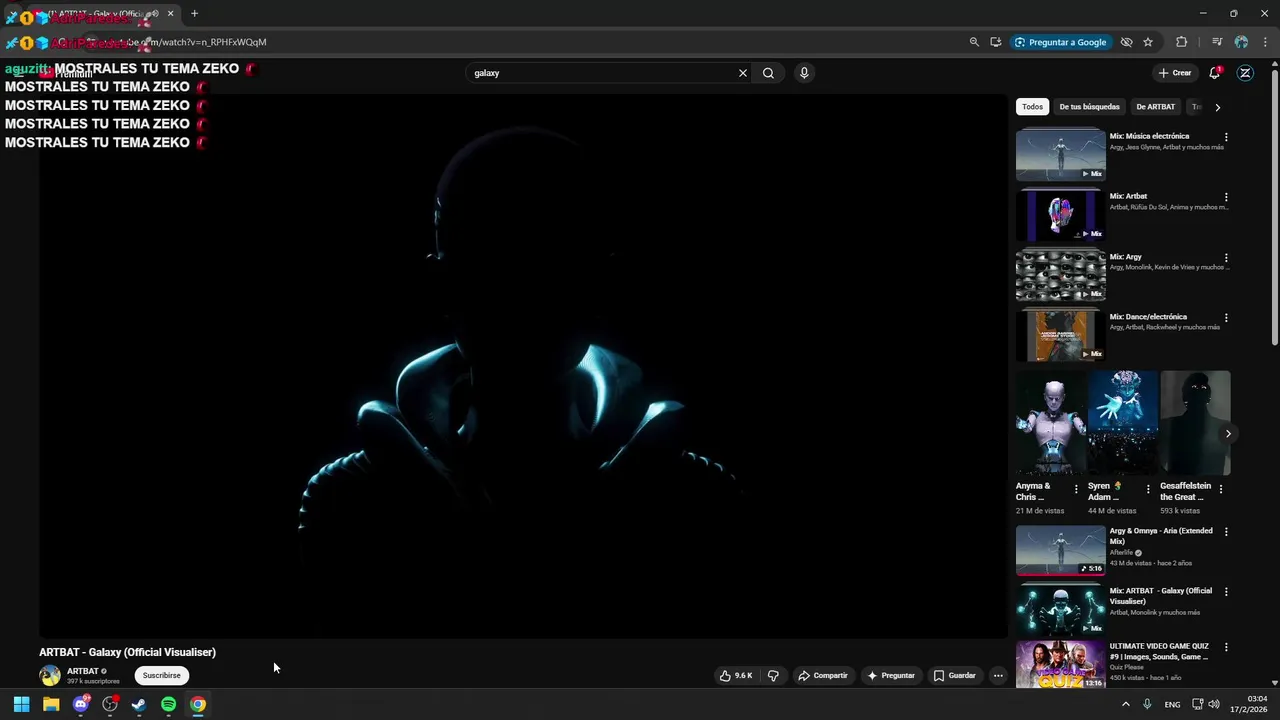Screen dimensions: 1280x720
Task: Open Ultimate Video Game Quiz thumbnail
Action: tap(1061, 665)
